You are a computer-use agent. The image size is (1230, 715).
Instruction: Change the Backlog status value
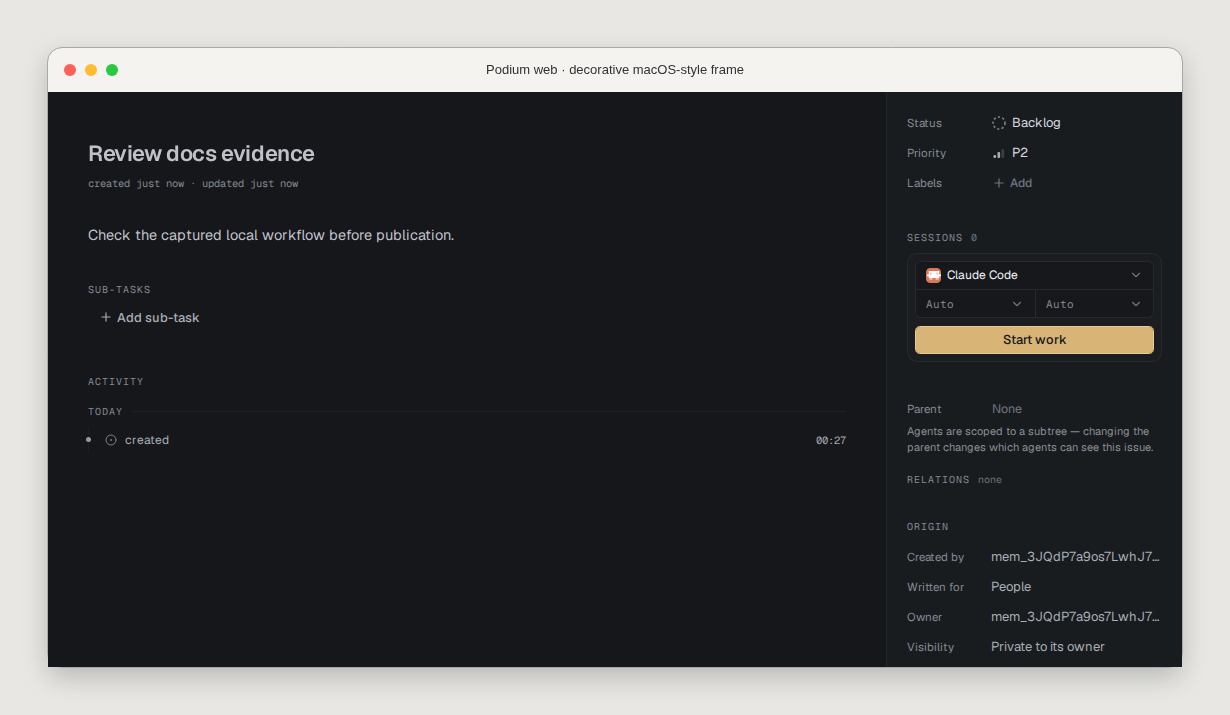pyautogui.click(x=1027, y=123)
